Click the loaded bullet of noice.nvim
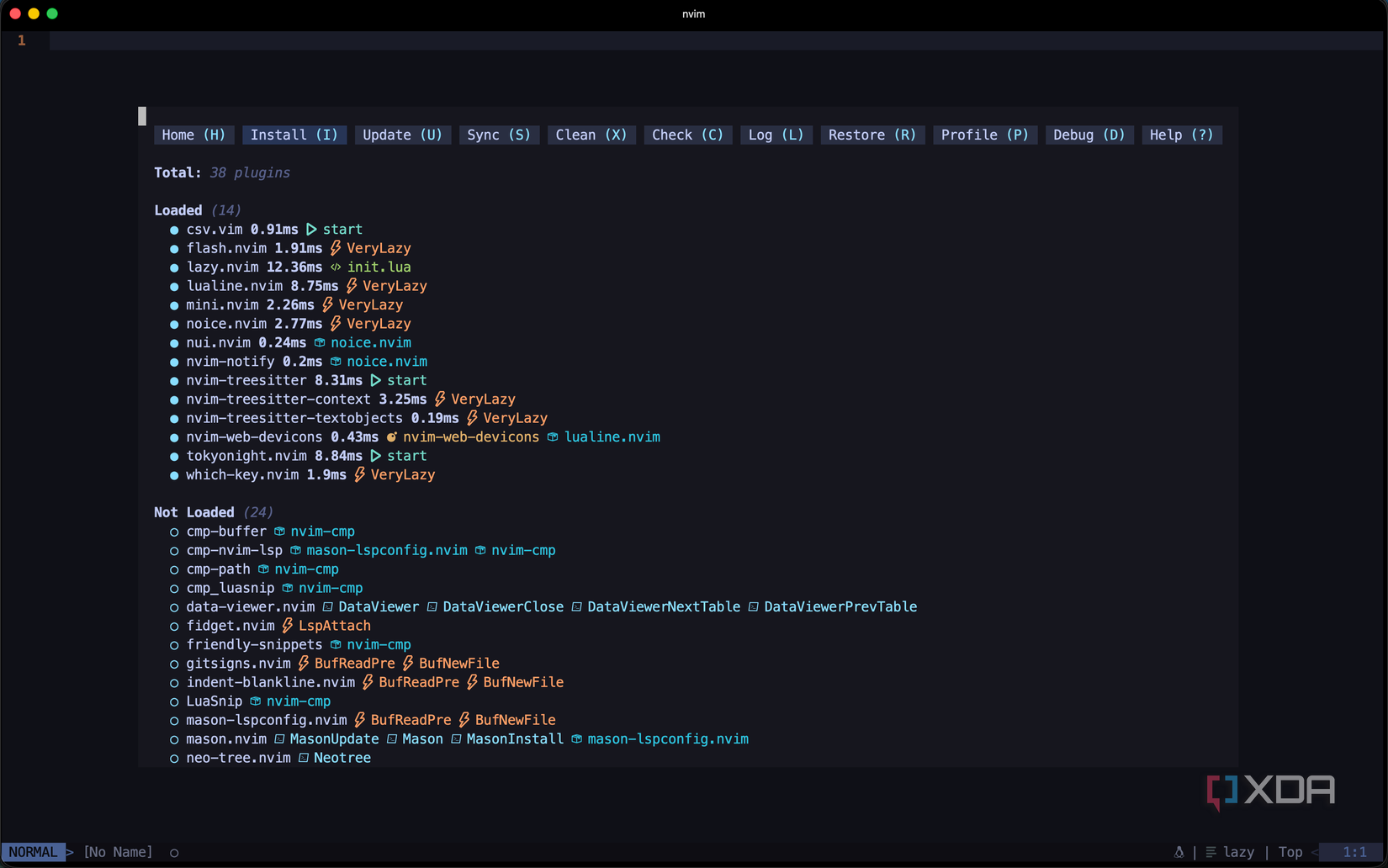The height and width of the screenshot is (868, 1388). click(174, 324)
